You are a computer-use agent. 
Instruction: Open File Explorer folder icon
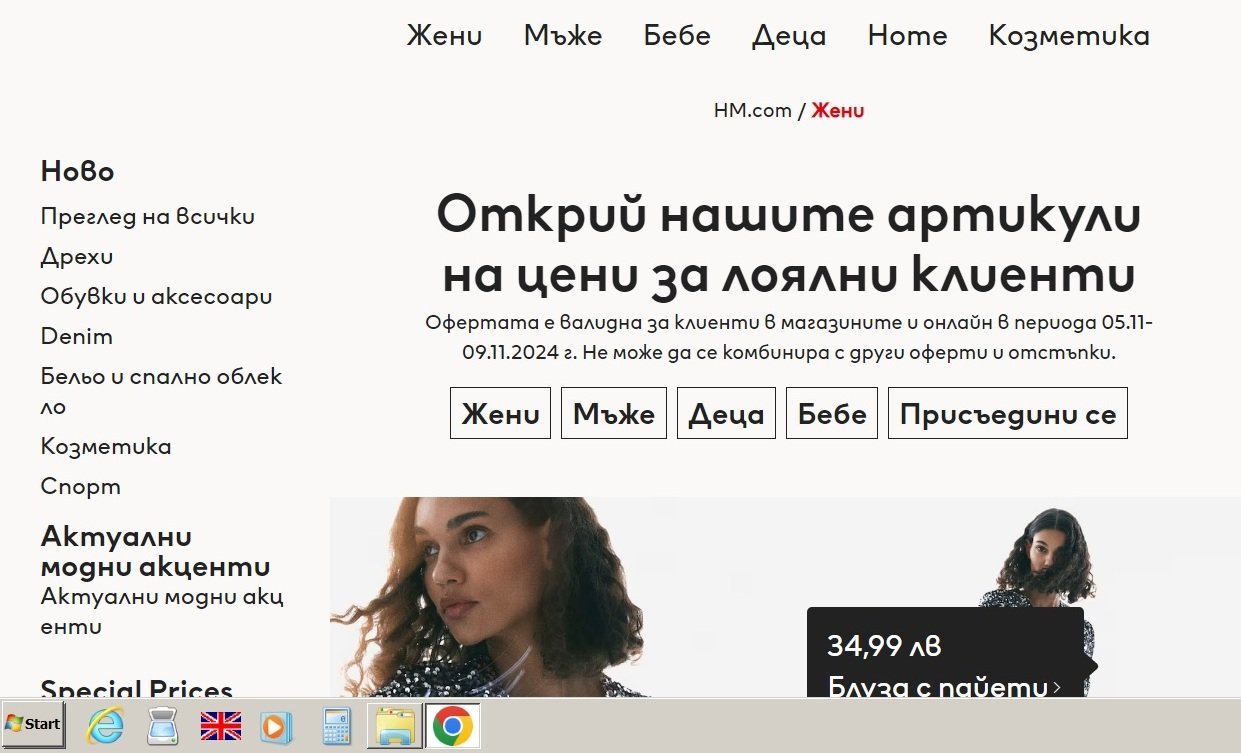click(x=395, y=726)
